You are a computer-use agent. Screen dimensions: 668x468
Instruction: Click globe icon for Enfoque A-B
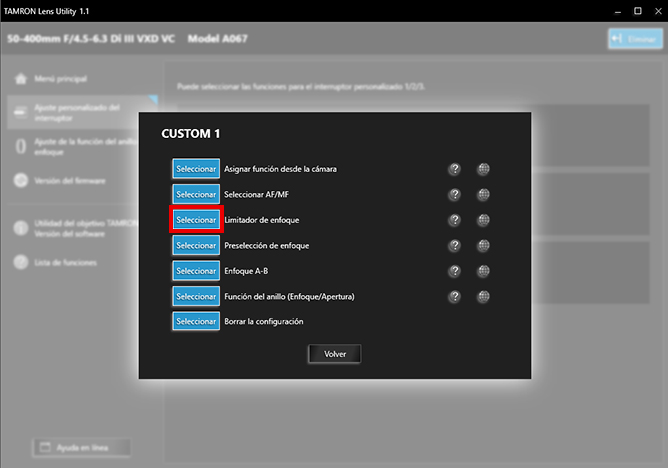coord(483,271)
